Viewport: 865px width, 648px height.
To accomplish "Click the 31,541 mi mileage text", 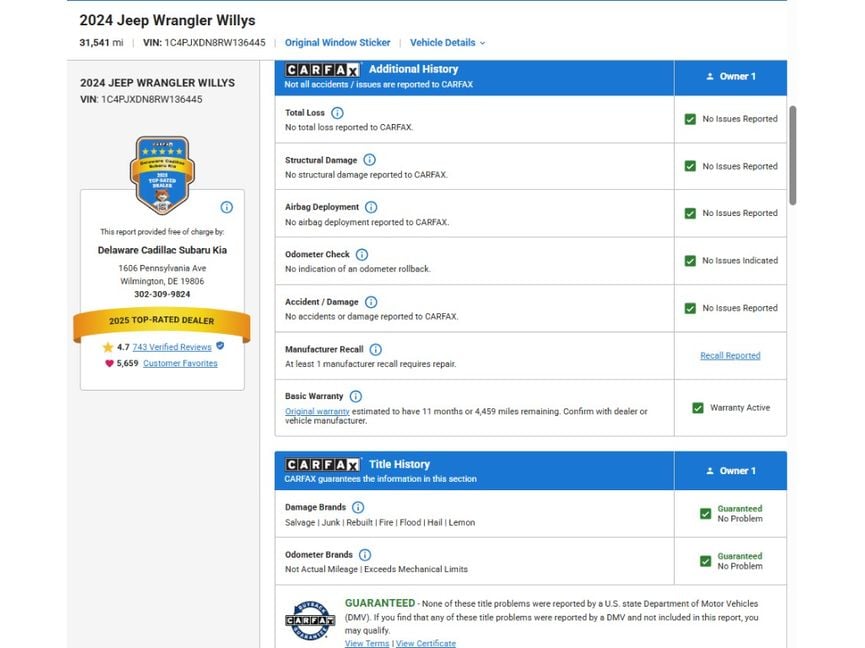I will pyautogui.click(x=102, y=42).
